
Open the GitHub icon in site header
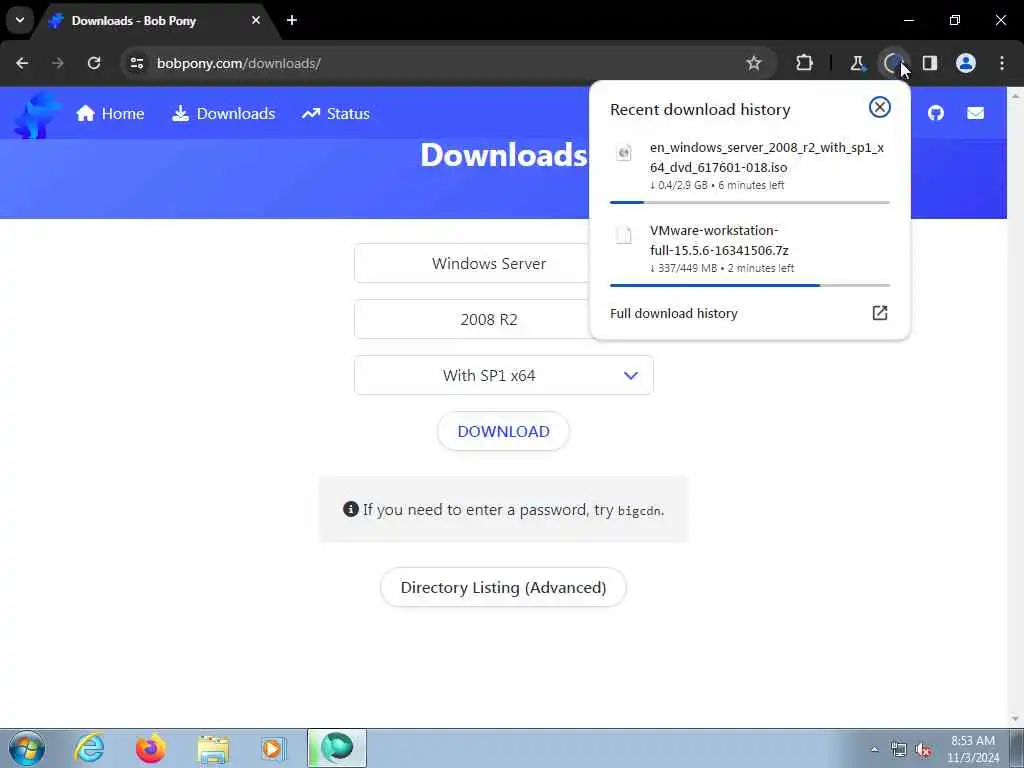pos(936,113)
